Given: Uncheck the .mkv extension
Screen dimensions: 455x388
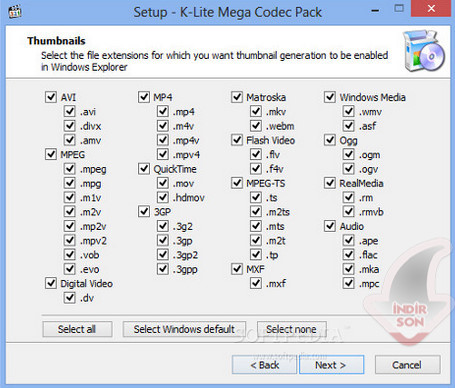Looking at the screenshot, I should [256, 112].
